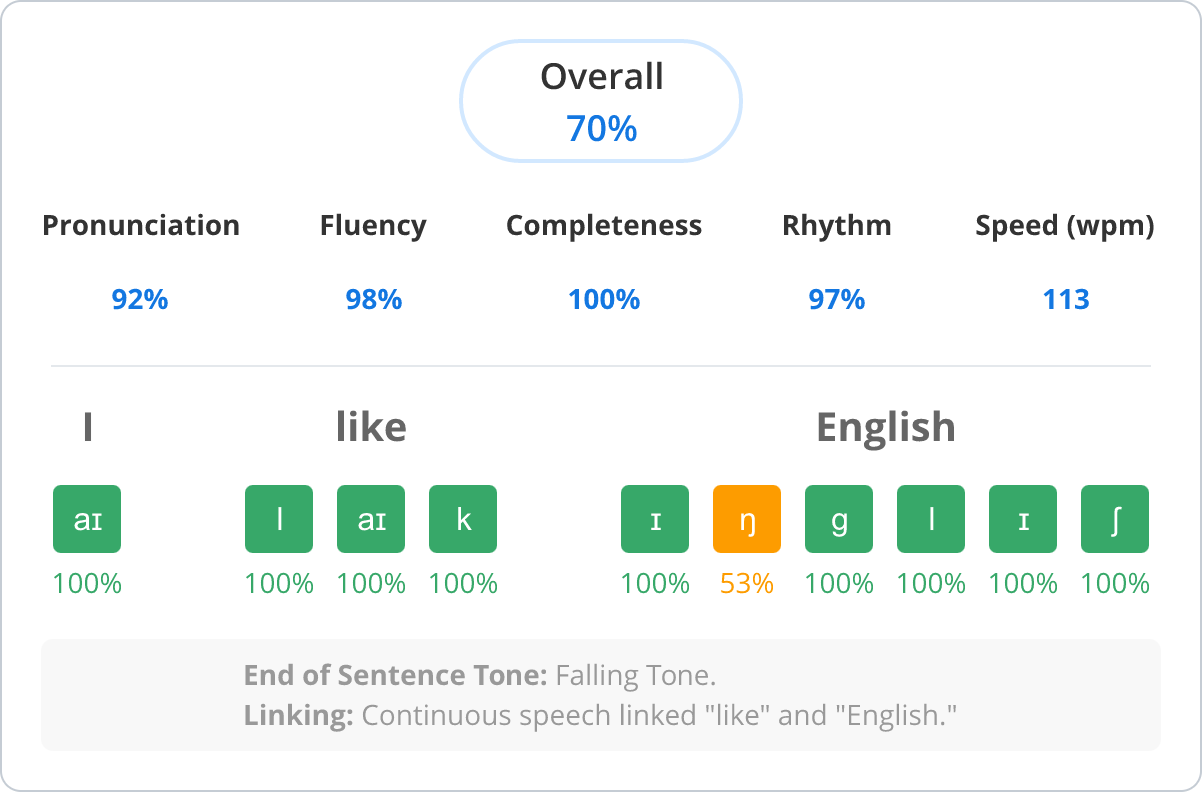Click the ʃ phoneme tile
This screenshot has height=792, width=1202.
(1115, 519)
